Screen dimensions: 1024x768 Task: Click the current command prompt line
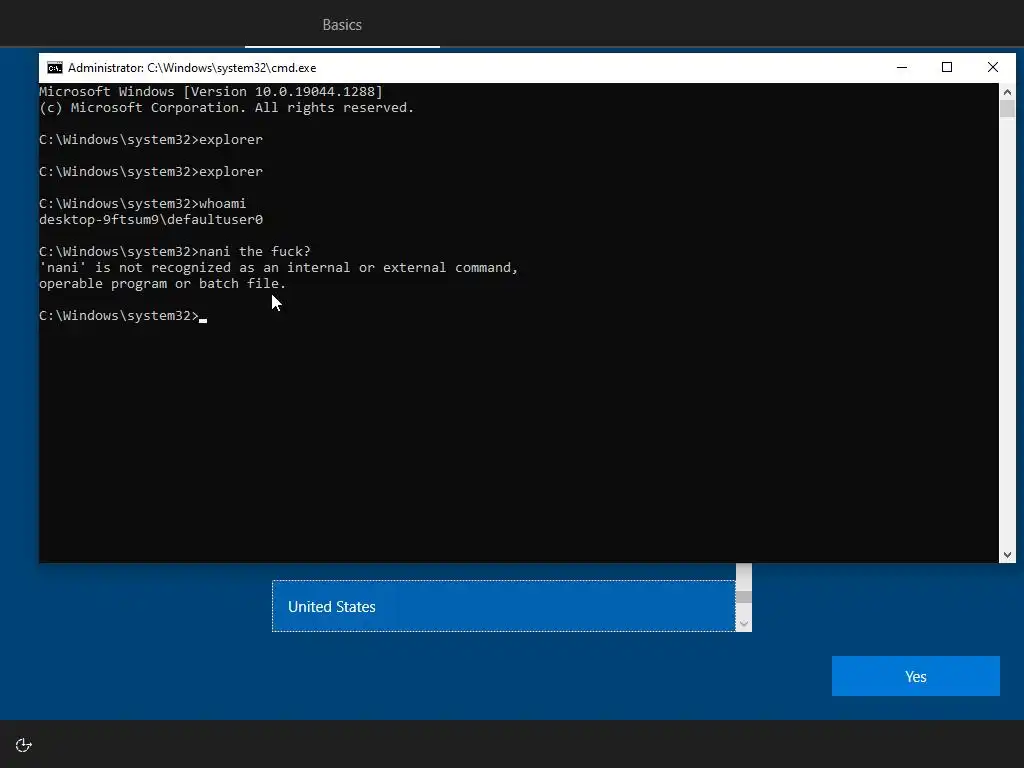click(x=123, y=316)
